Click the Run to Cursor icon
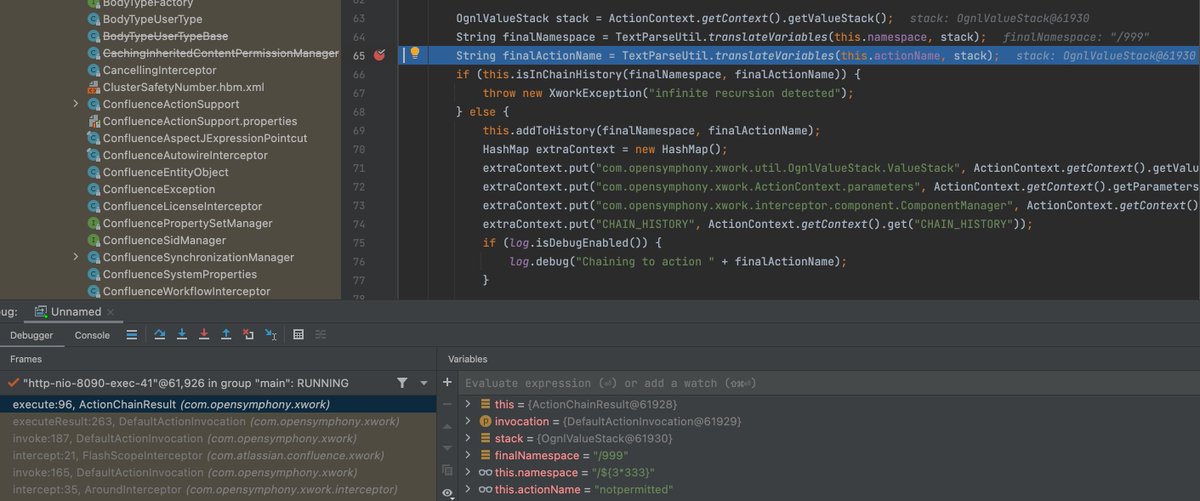This screenshot has height=501, width=1200. click(271, 335)
